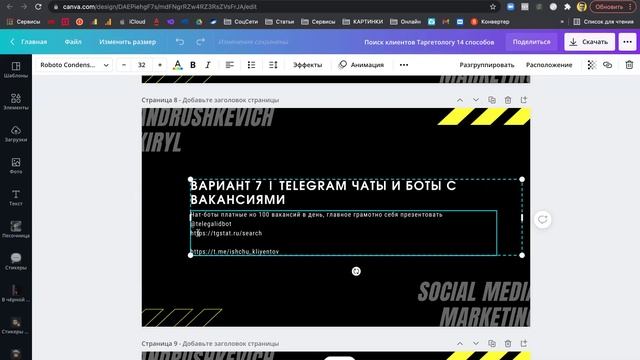Change text alignment

(230, 65)
